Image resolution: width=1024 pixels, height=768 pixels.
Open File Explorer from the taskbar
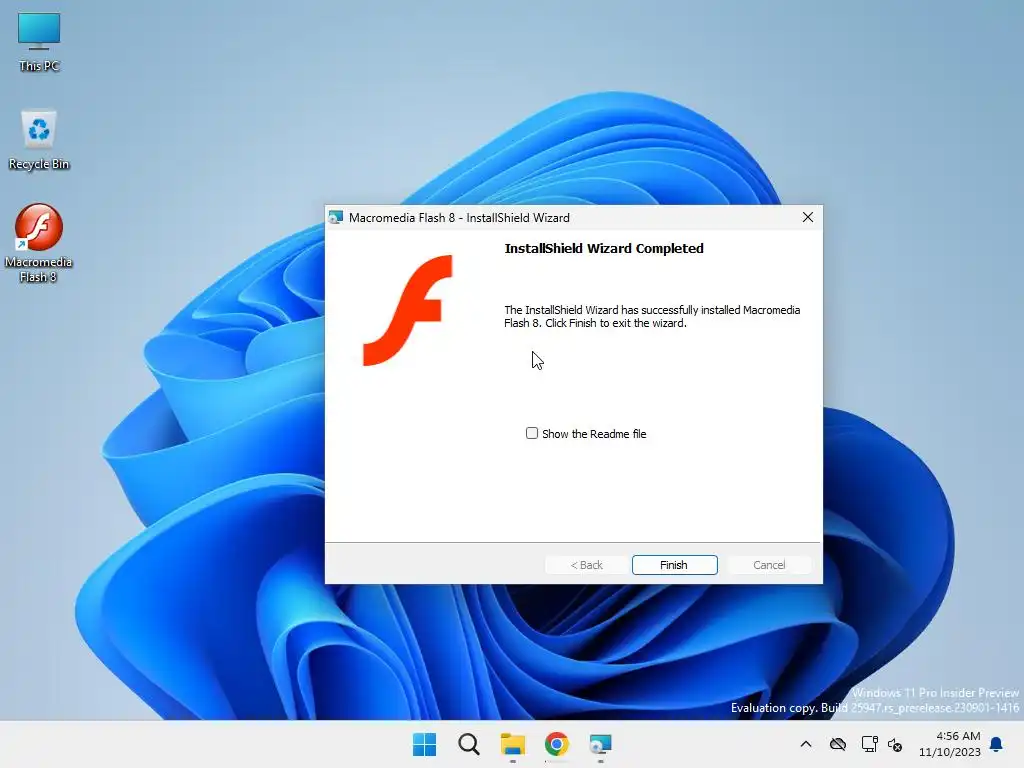(x=513, y=744)
